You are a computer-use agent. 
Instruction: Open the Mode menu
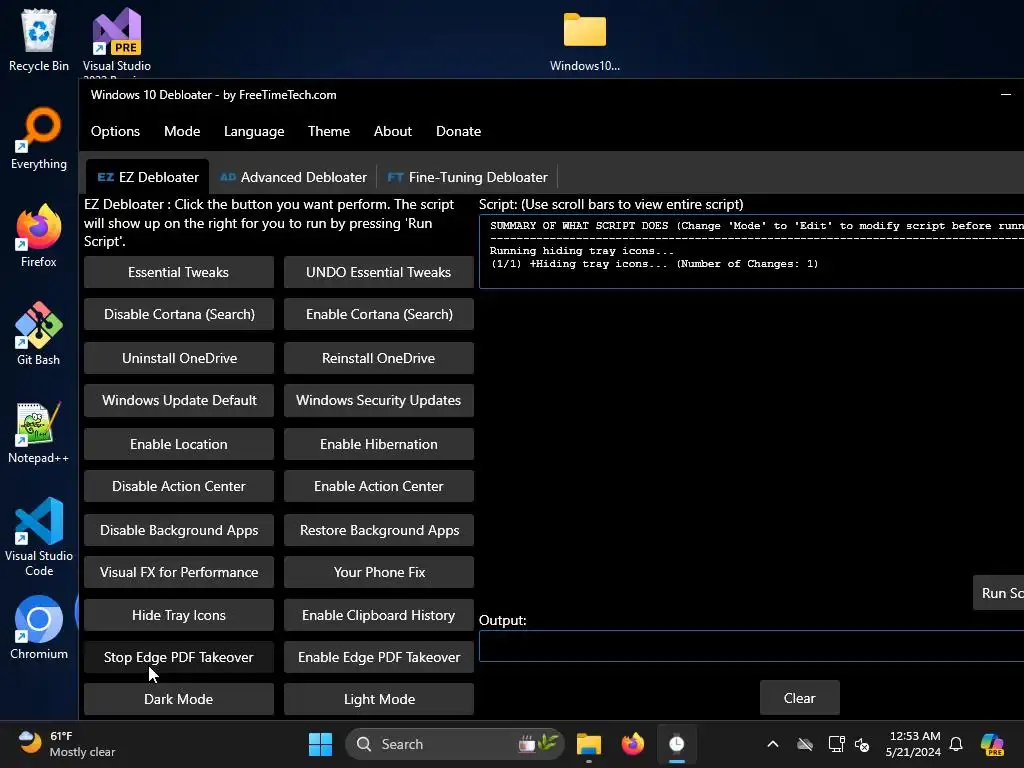pos(182,131)
